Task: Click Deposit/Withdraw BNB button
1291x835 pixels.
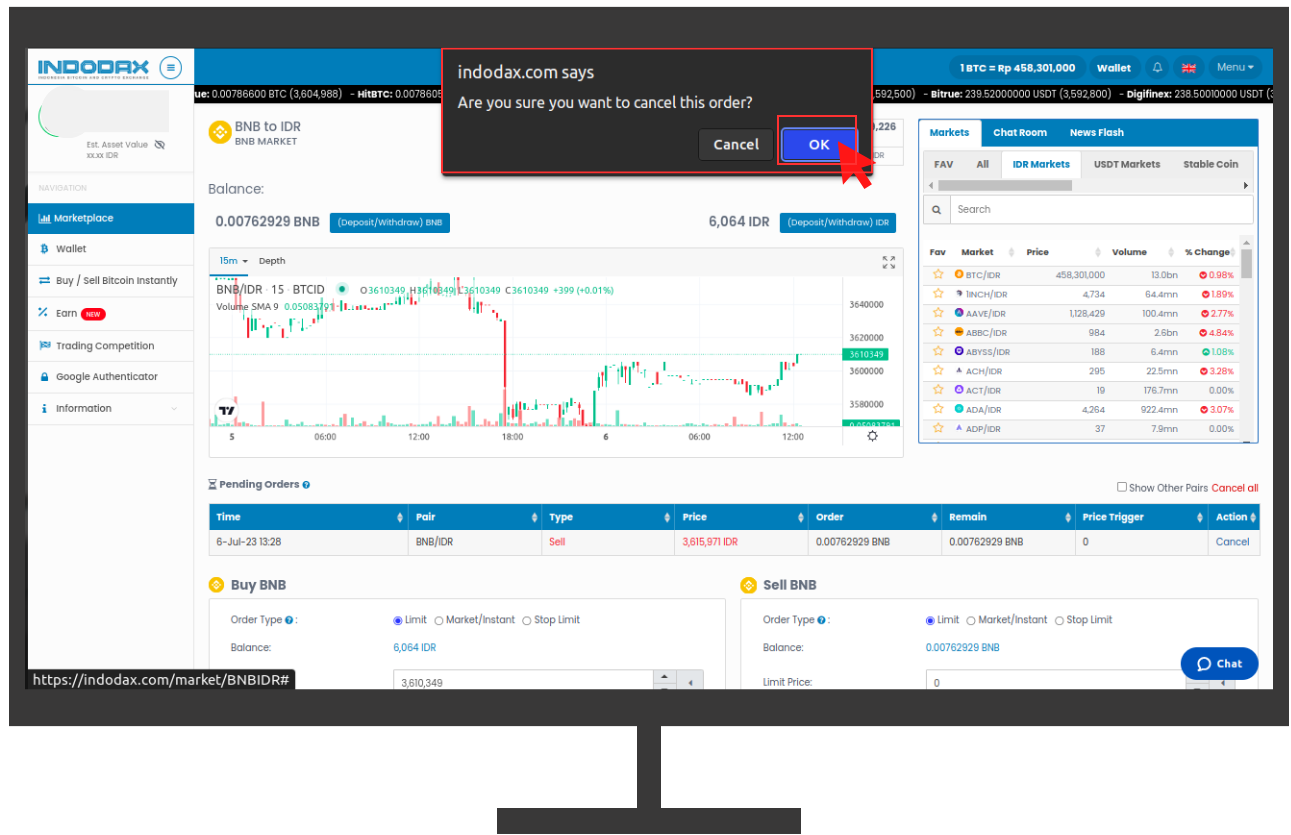Action: coord(389,223)
